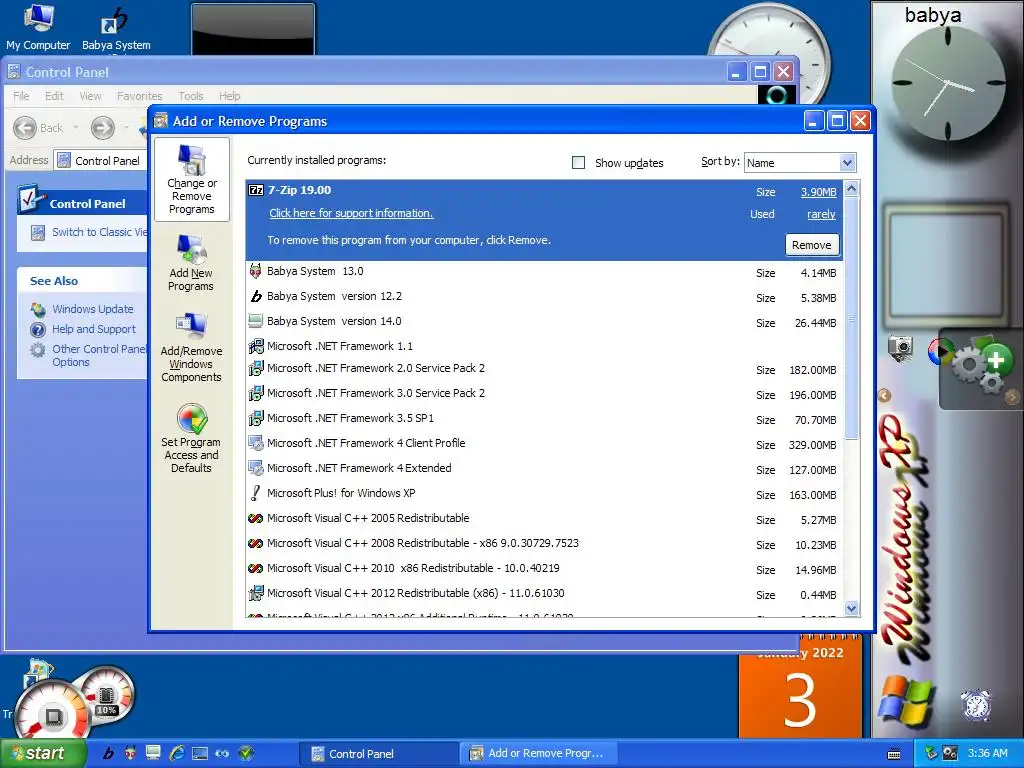Click the Start button
The width and height of the screenshot is (1024, 768).
(43, 754)
